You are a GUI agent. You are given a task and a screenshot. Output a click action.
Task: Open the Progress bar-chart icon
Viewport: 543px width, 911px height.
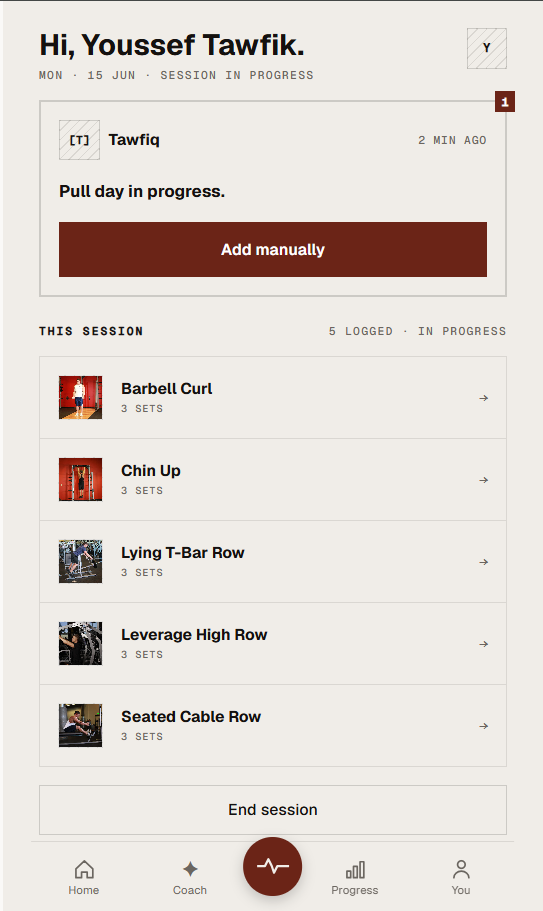[x=355, y=870]
